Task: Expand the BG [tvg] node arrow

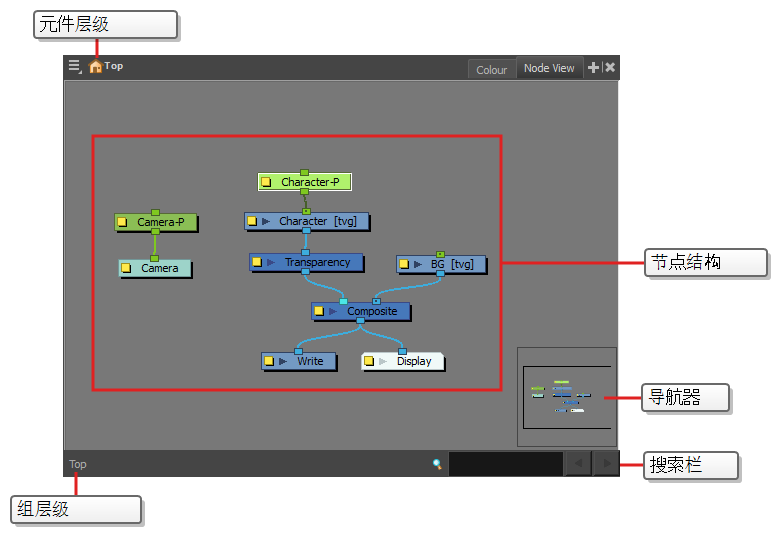Action: click(x=418, y=265)
